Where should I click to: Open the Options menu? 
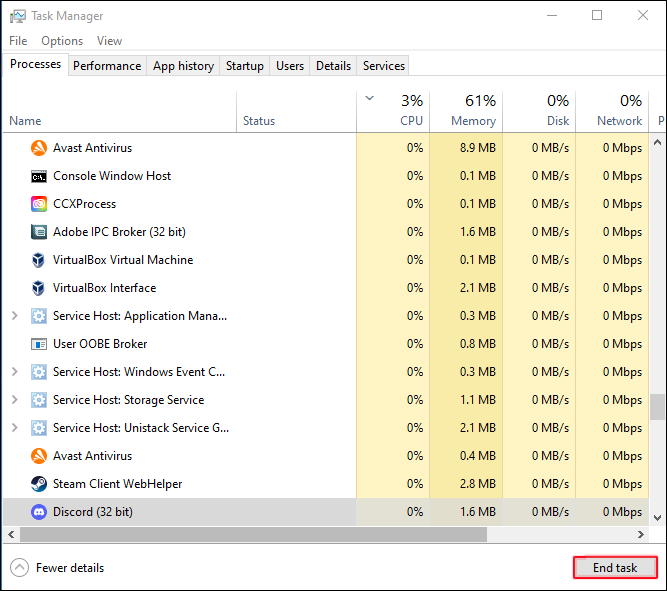click(62, 41)
